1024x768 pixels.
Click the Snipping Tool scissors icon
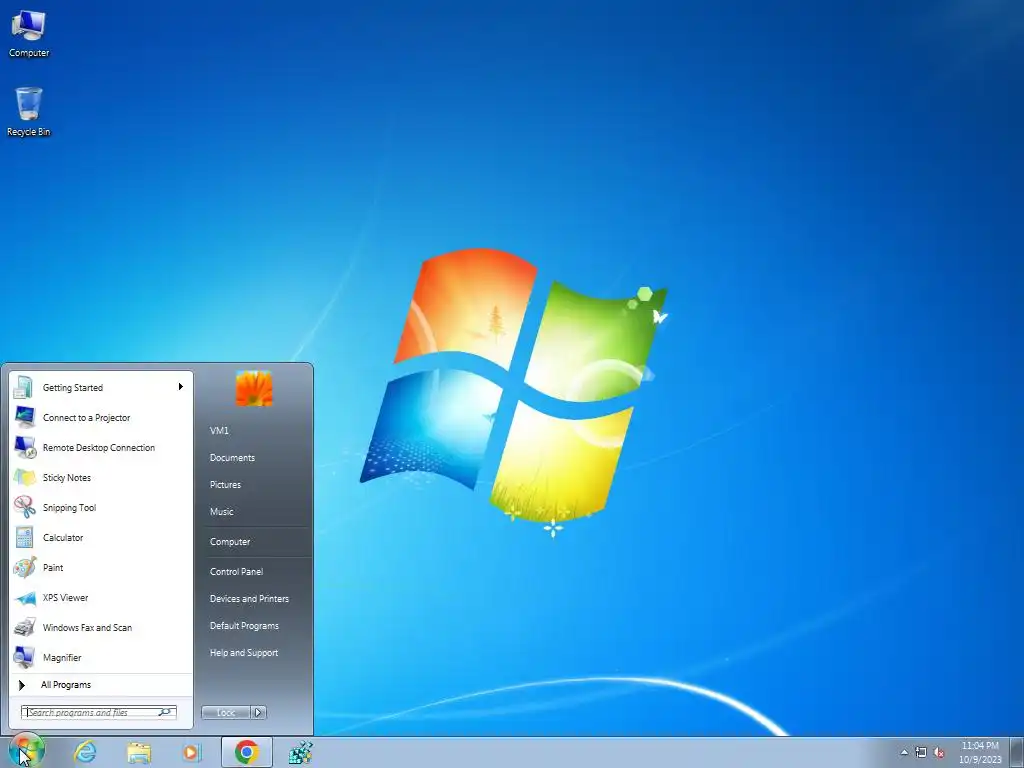(25, 507)
